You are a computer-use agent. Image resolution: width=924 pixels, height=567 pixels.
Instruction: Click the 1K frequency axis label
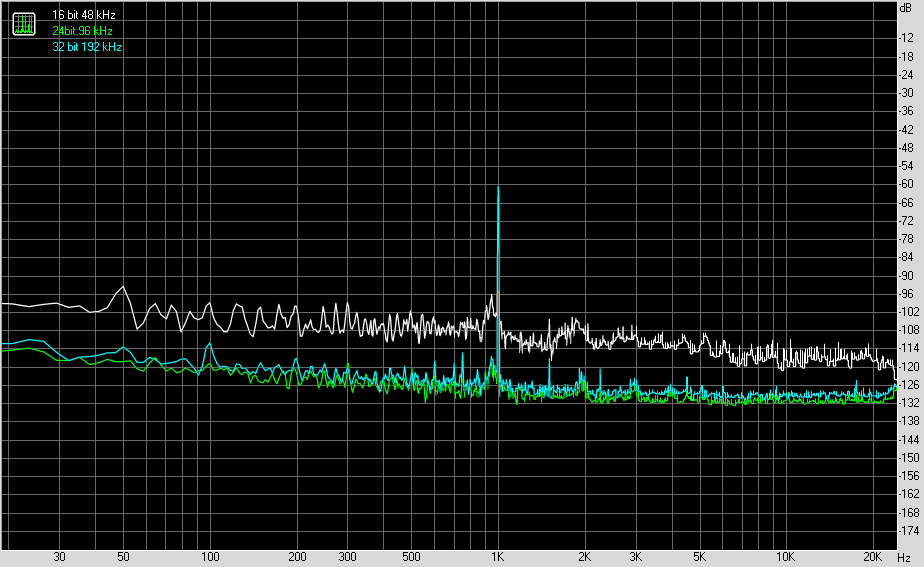pyautogui.click(x=498, y=557)
